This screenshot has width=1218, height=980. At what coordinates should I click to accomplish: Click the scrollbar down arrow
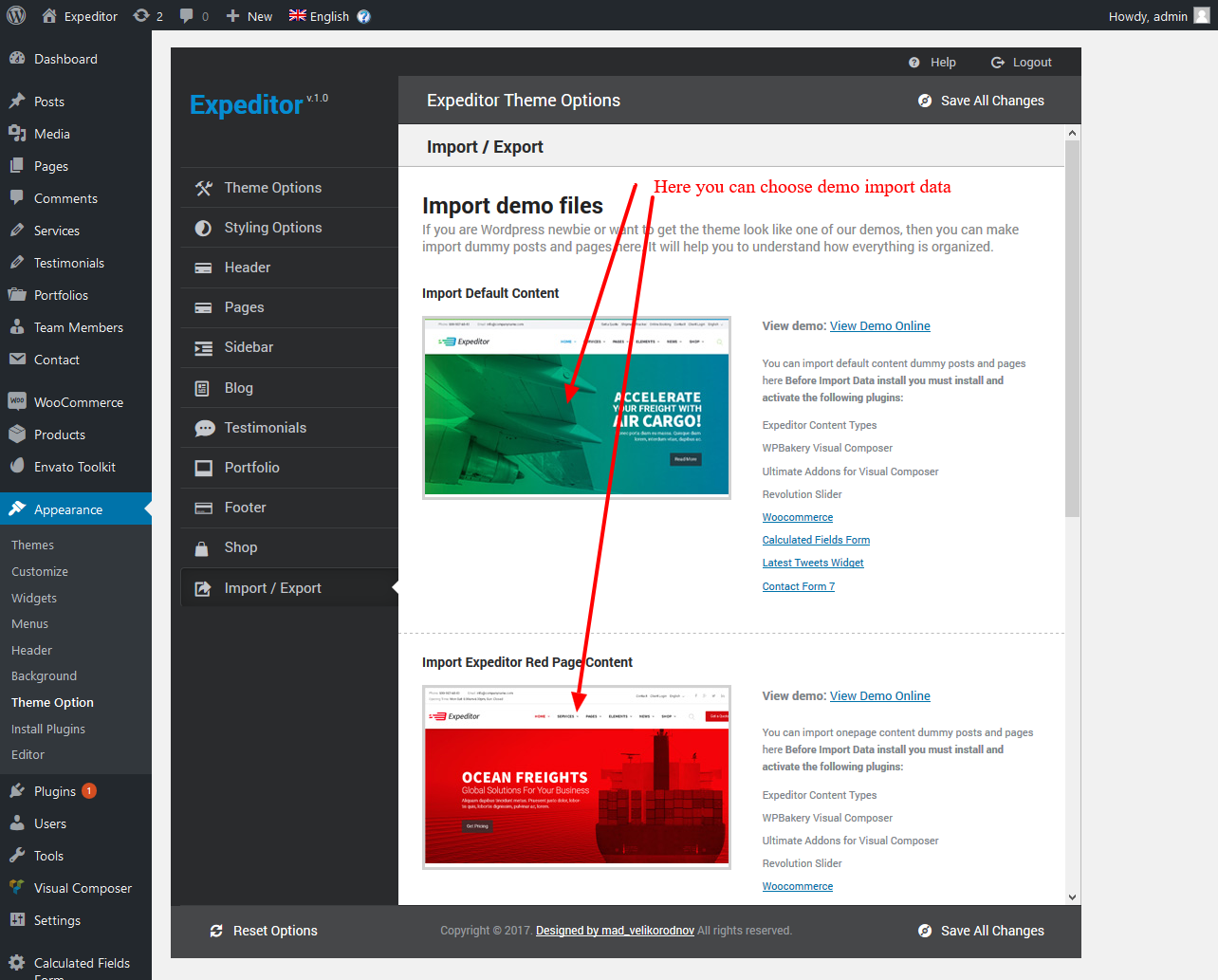pos(1072,897)
